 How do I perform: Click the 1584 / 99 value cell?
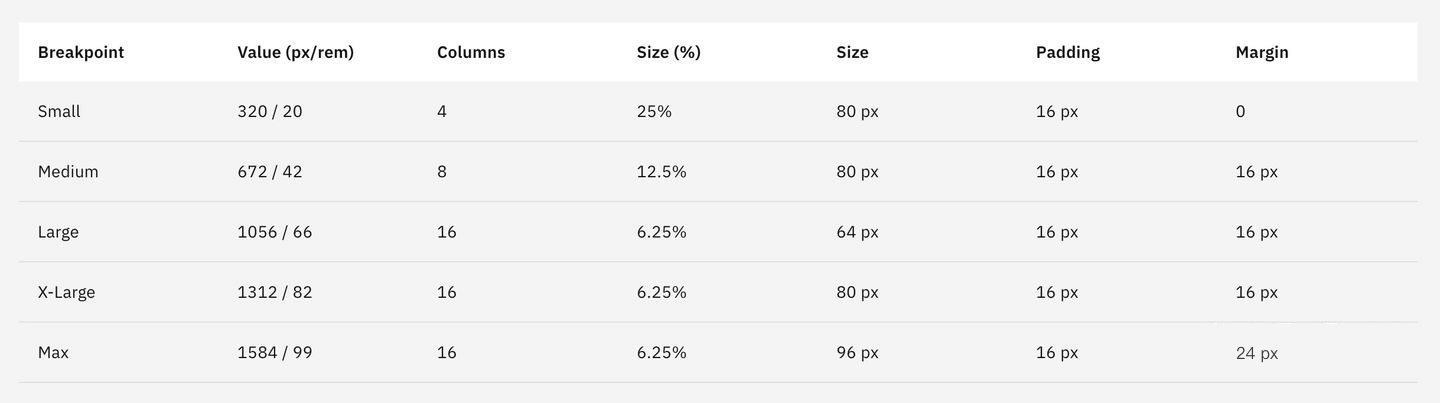point(274,353)
